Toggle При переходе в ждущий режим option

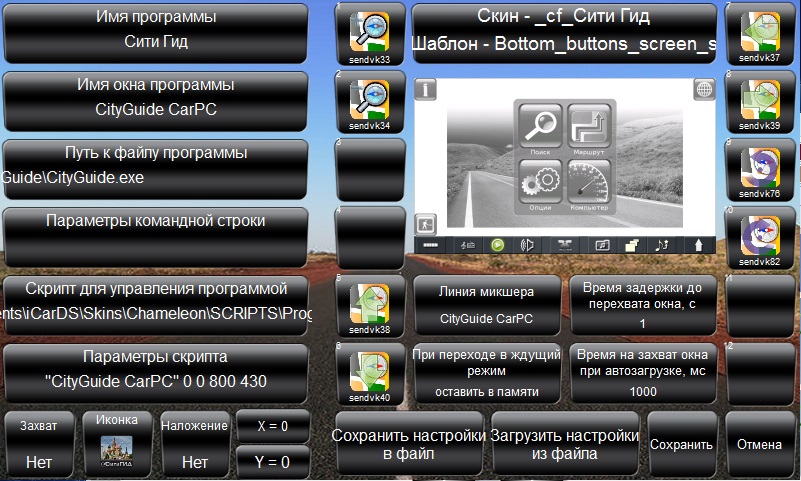click(x=486, y=374)
